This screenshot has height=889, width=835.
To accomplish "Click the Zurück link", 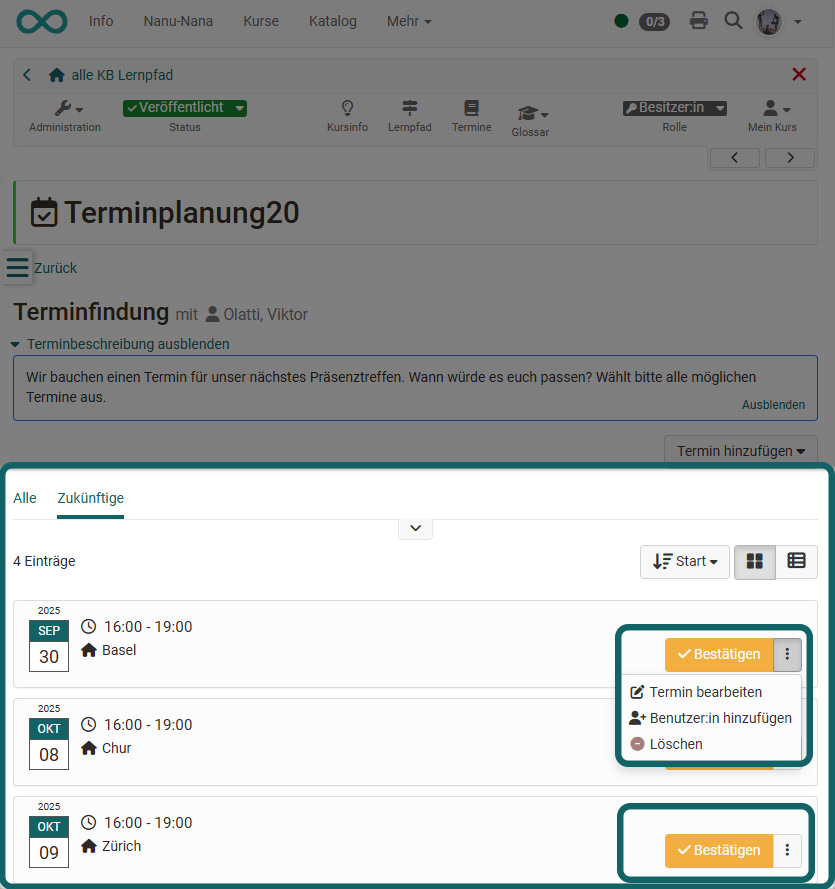I will click(55, 267).
